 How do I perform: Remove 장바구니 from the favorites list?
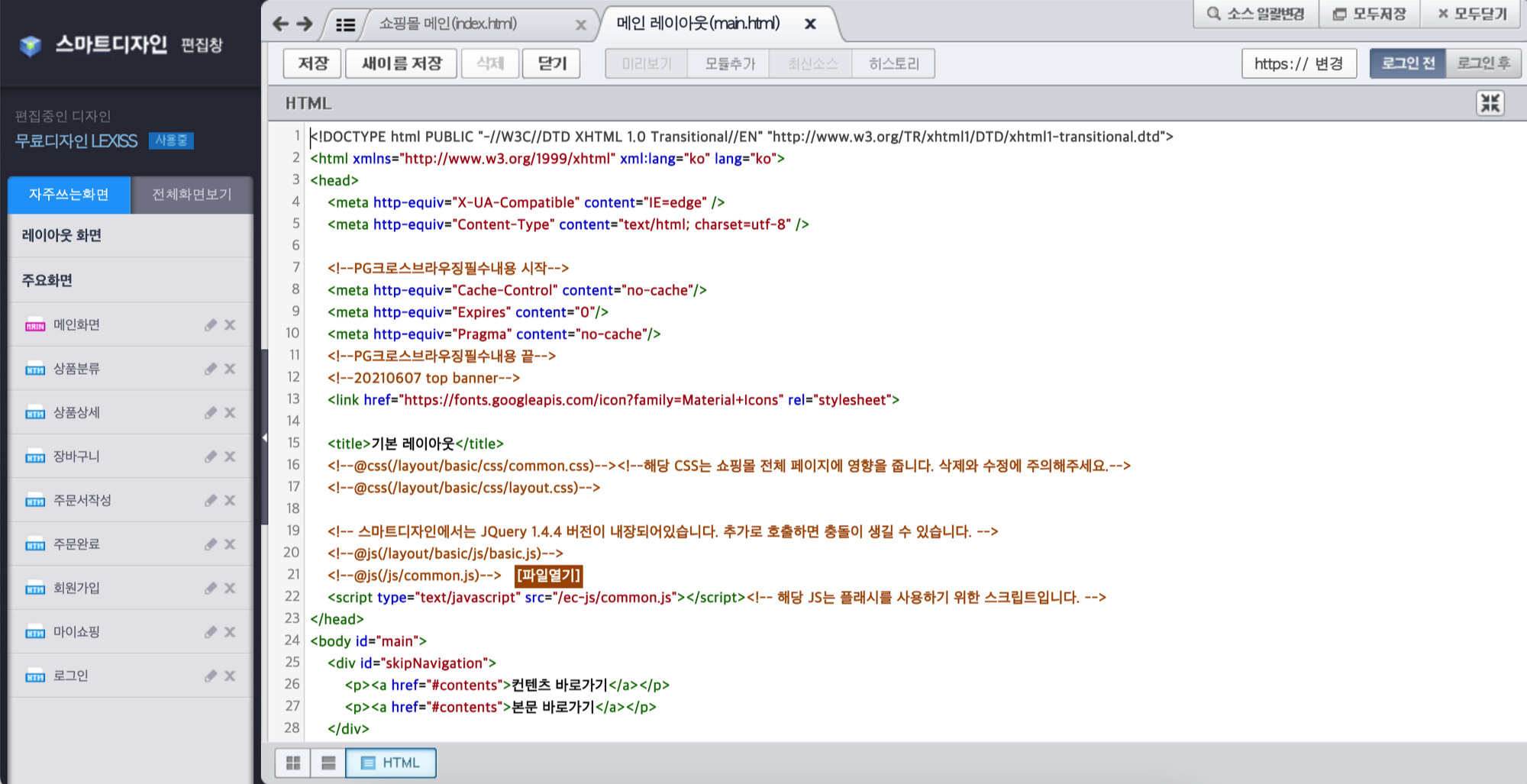coord(230,457)
